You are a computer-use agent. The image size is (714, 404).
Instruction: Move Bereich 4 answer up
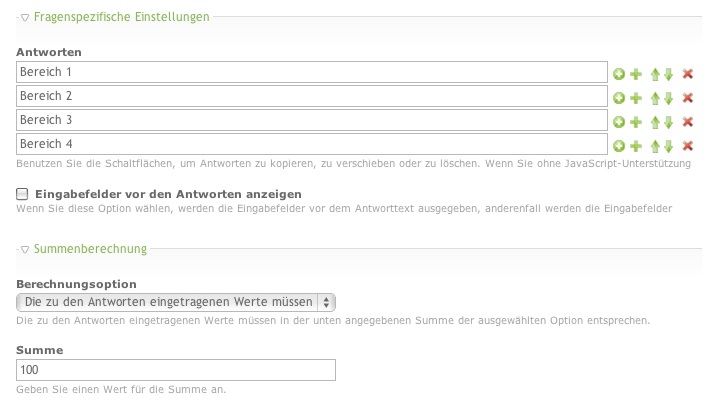(655, 145)
